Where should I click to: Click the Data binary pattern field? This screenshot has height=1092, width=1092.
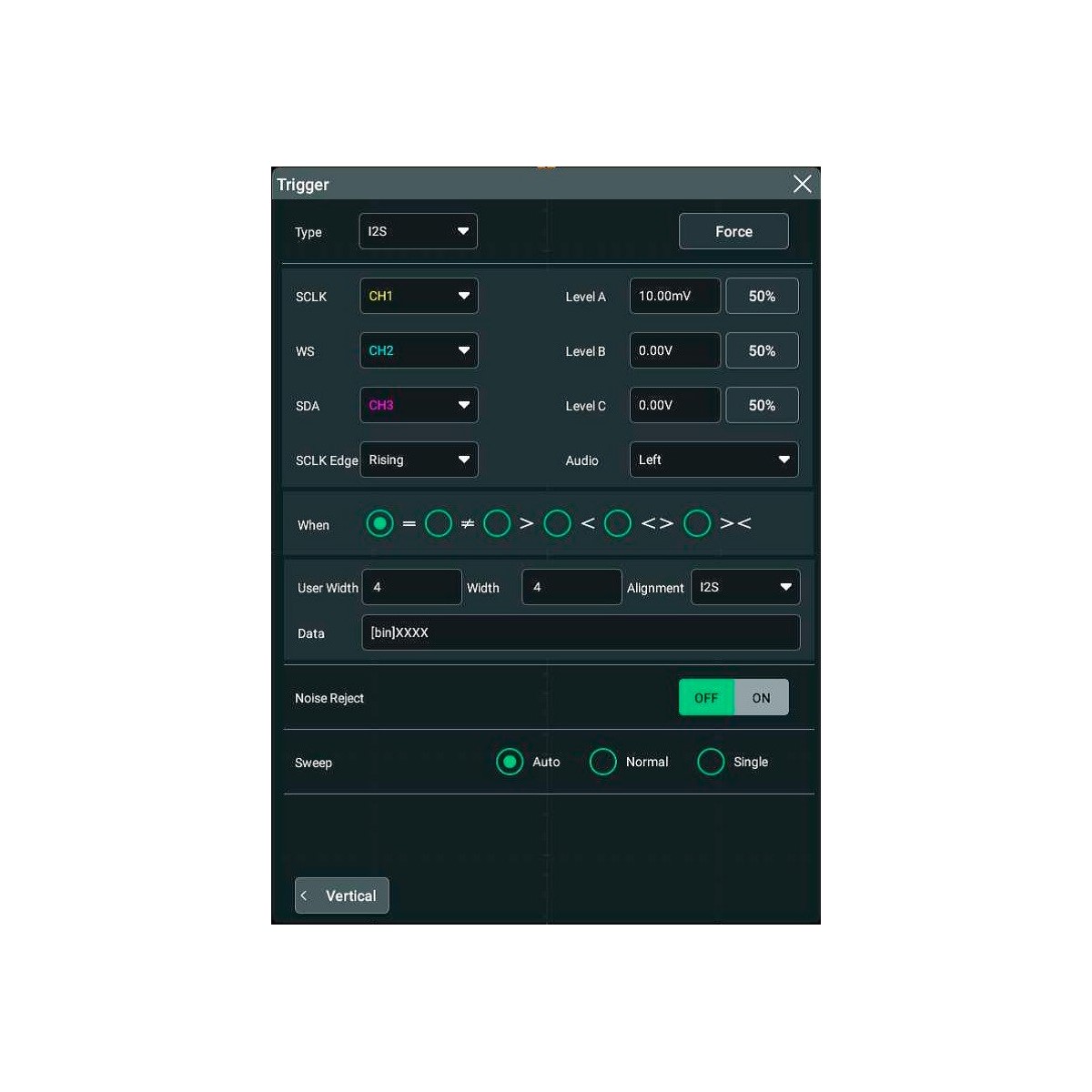point(581,632)
